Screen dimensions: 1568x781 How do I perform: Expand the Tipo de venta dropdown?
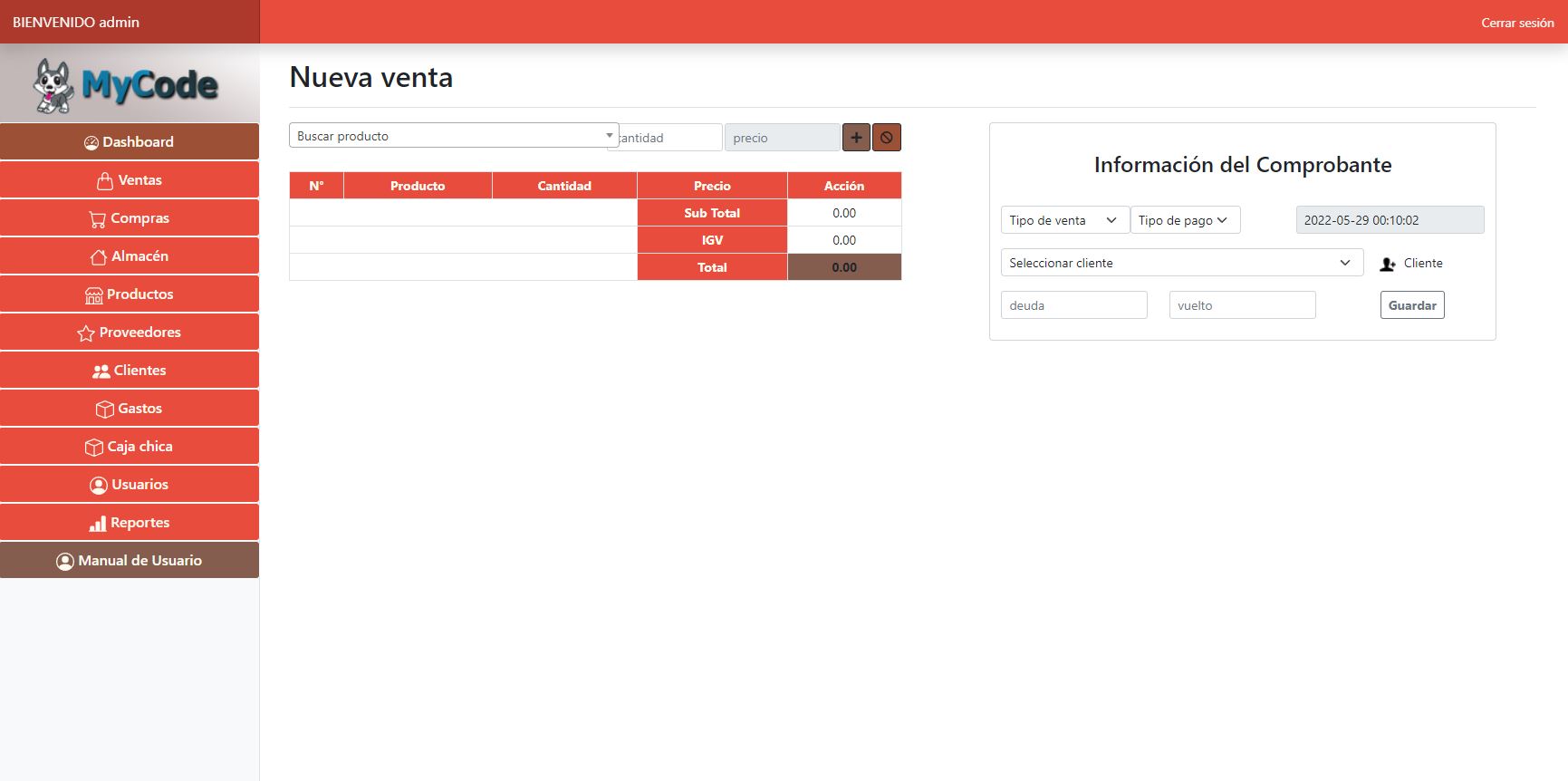pyautogui.click(x=1064, y=220)
